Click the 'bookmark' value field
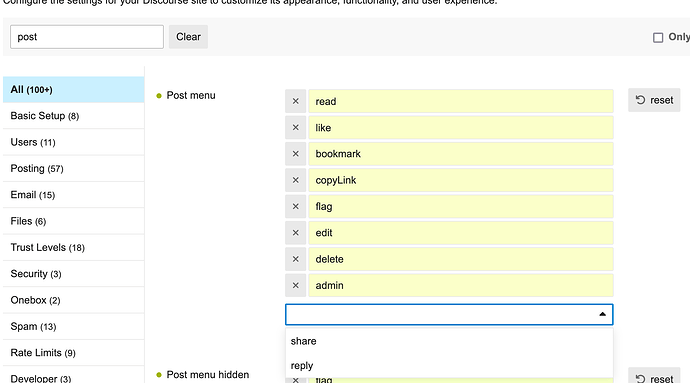This screenshot has width=690, height=383. coord(461,154)
